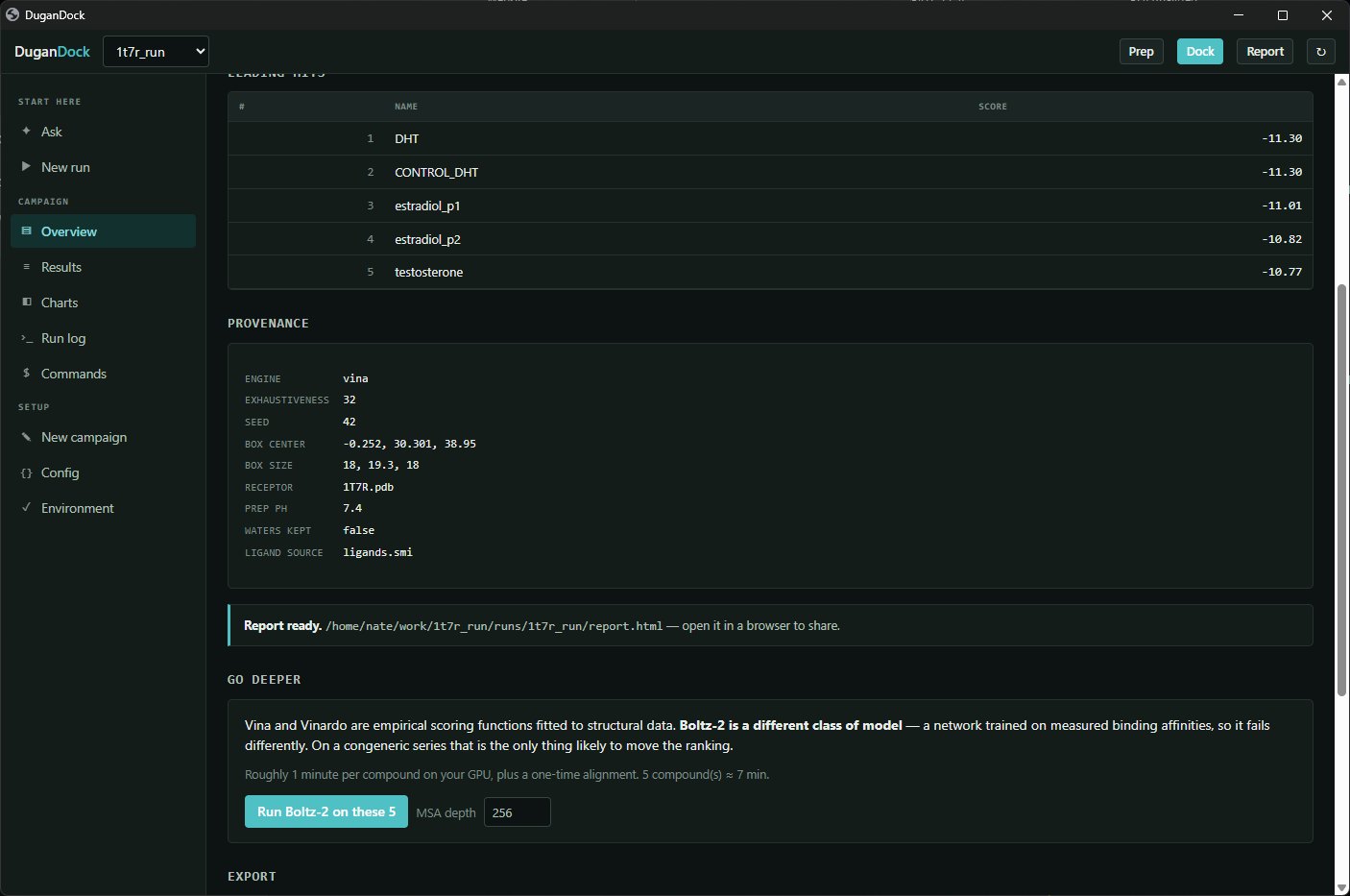Open the Ask page
The width and height of the screenshot is (1350, 896).
(103, 132)
